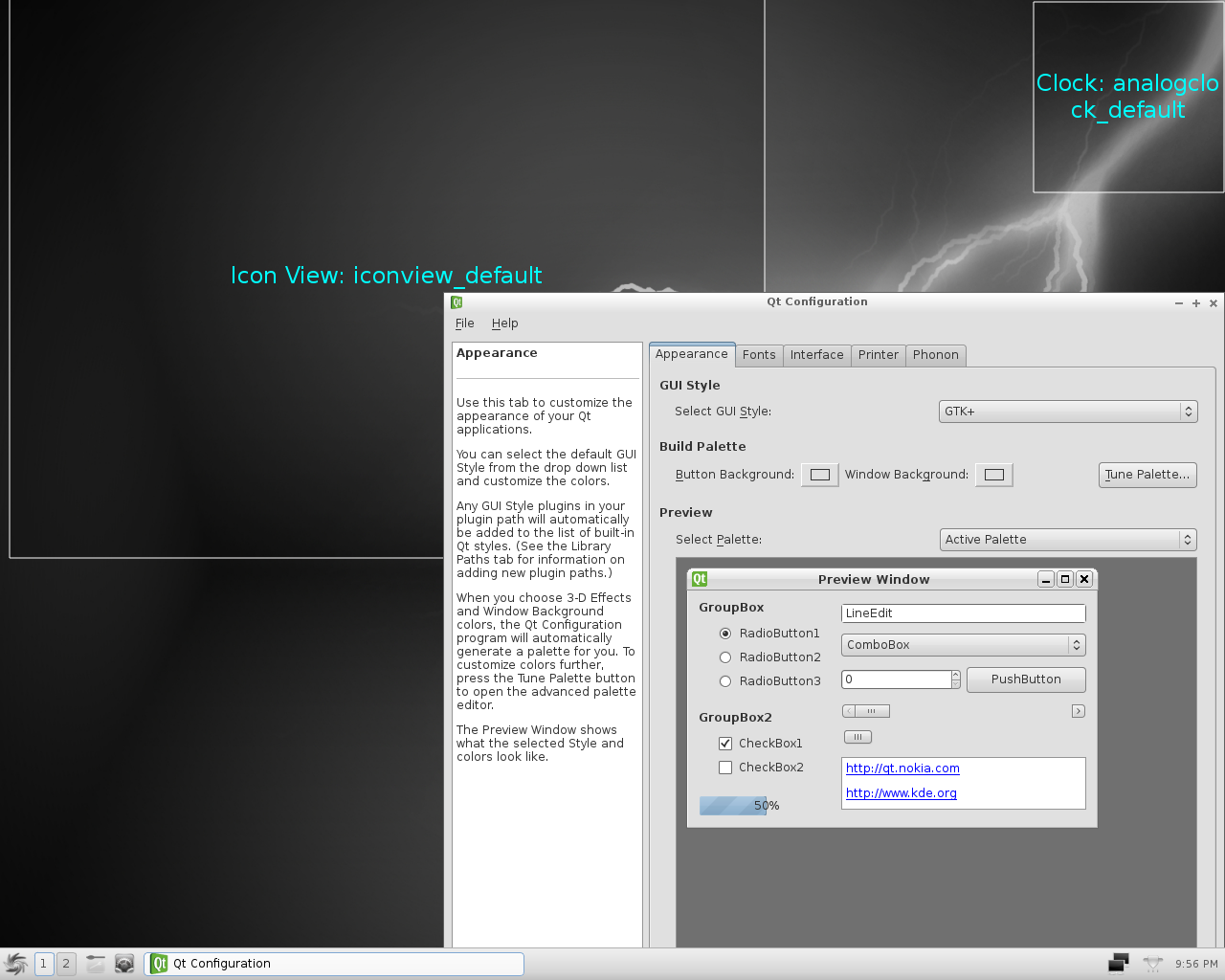
Task: Uncheck CheckBox1 in the preview
Action: click(725, 744)
